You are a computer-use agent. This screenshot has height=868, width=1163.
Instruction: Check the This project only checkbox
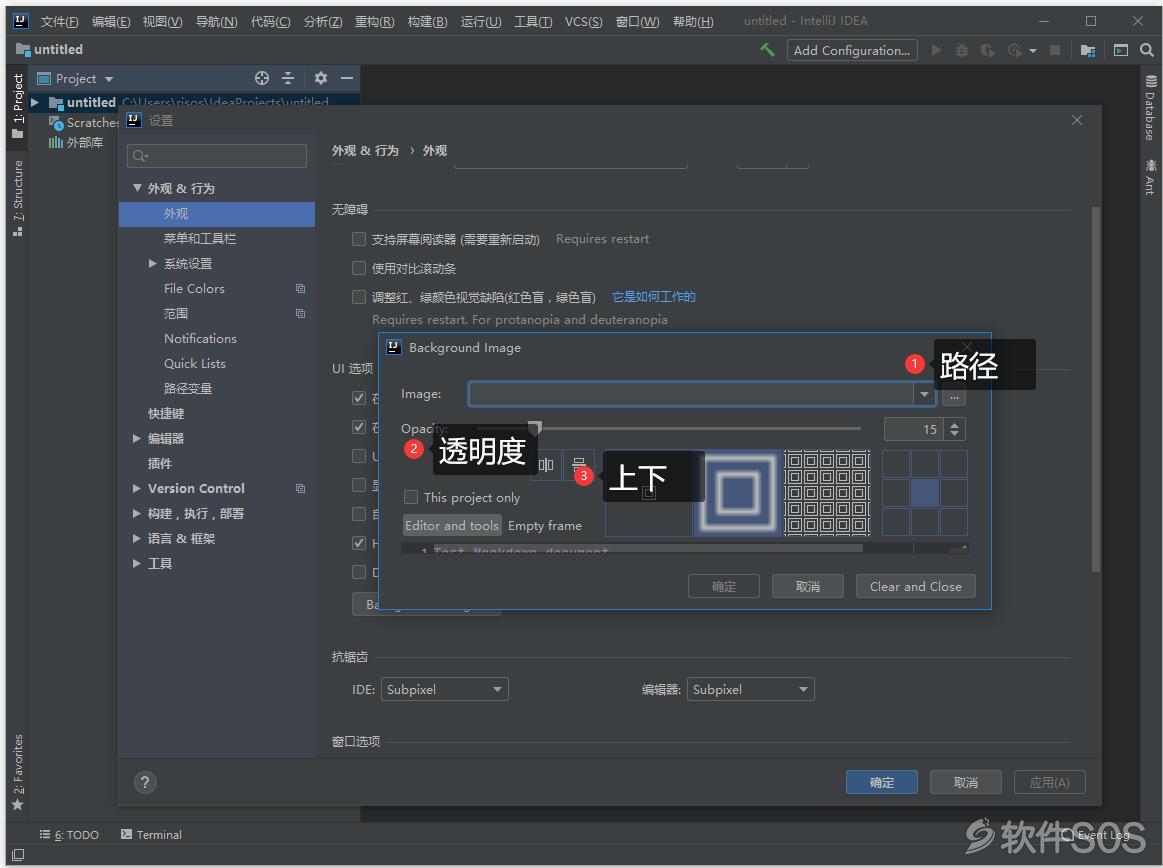[410, 497]
